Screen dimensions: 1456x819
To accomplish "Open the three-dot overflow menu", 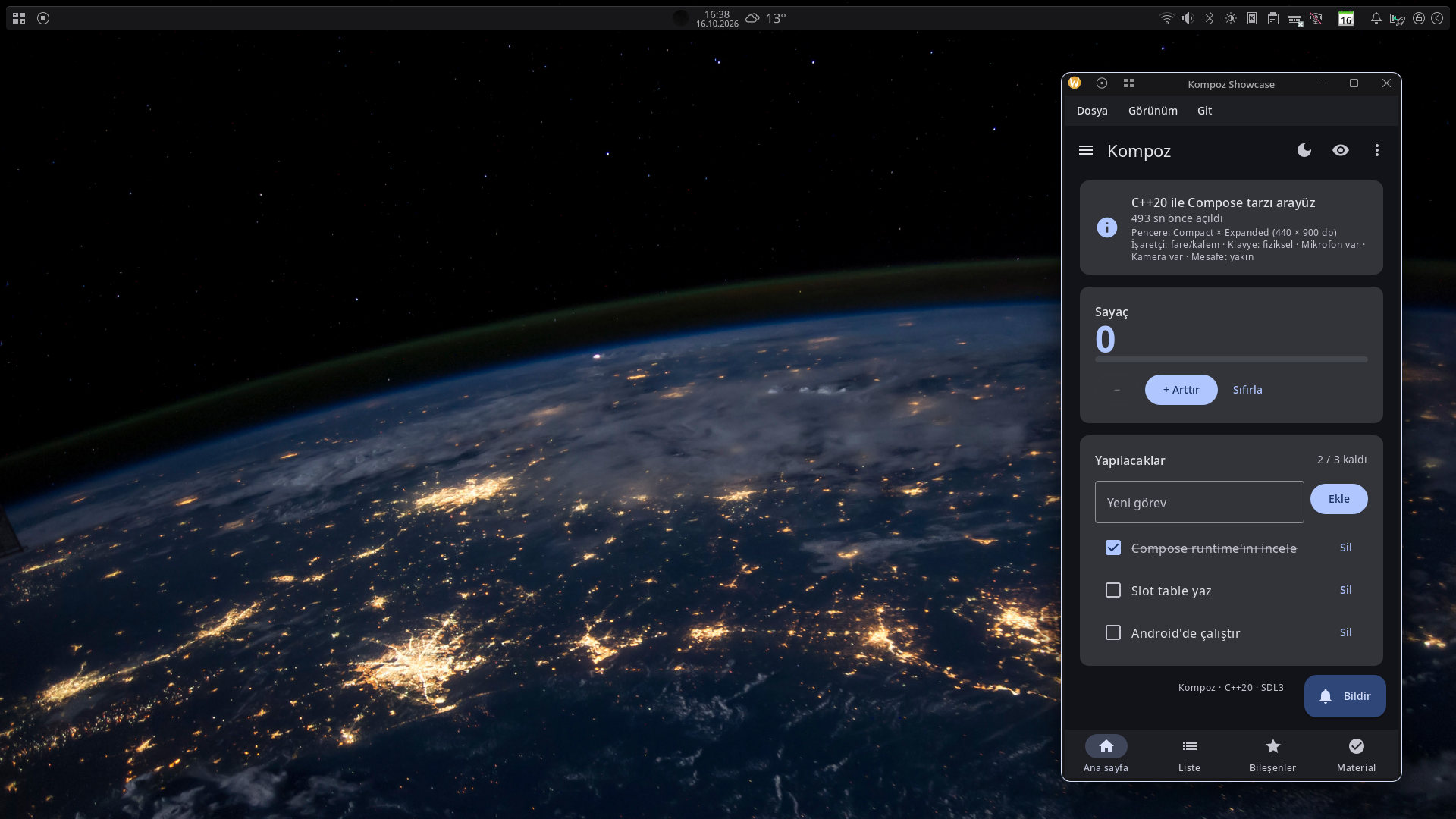I will point(1377,150).
